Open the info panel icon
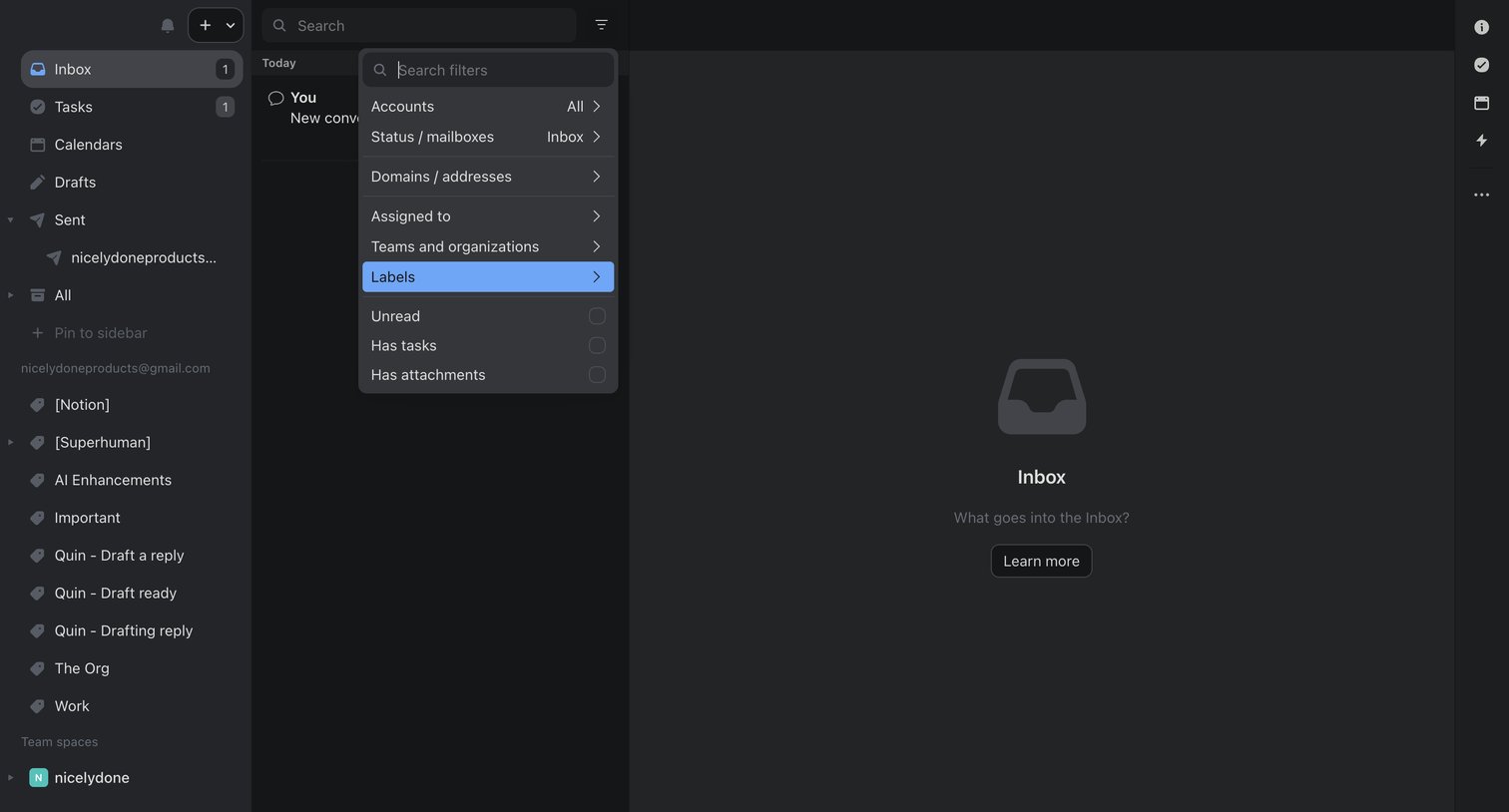The image size is (1509, 812). 1481,27
